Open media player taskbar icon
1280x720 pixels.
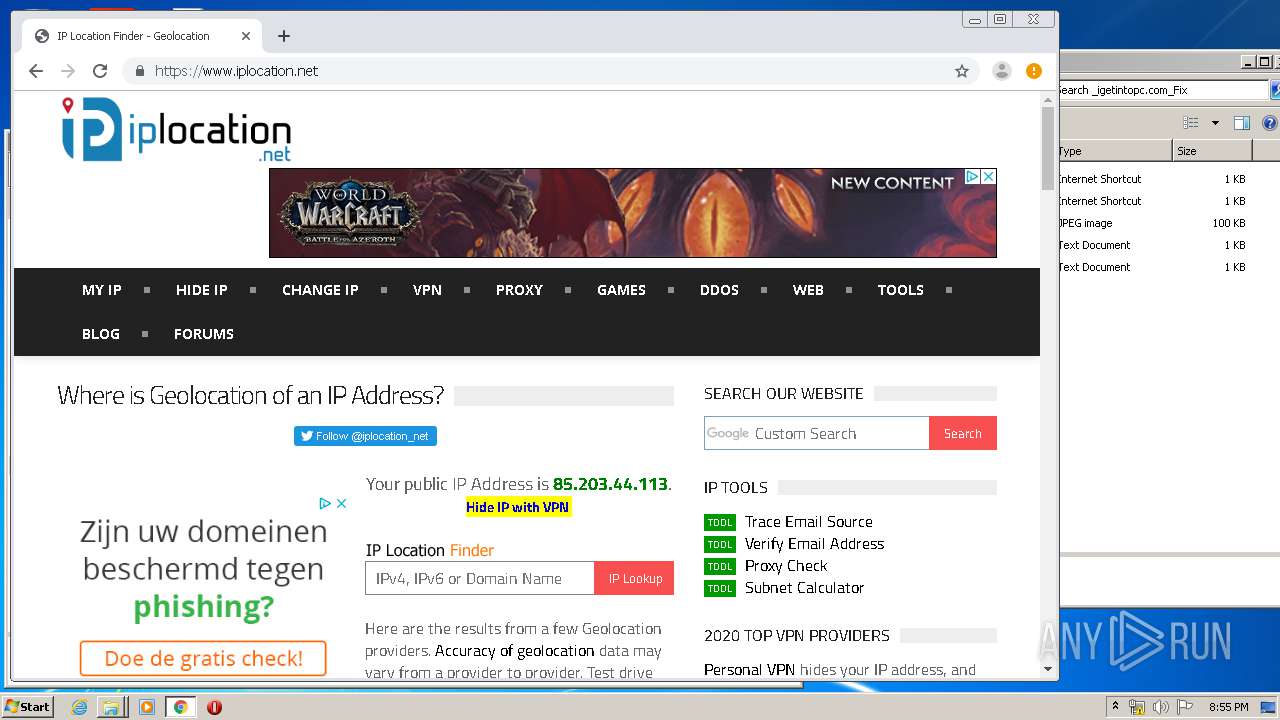click(x=147, y=707)
